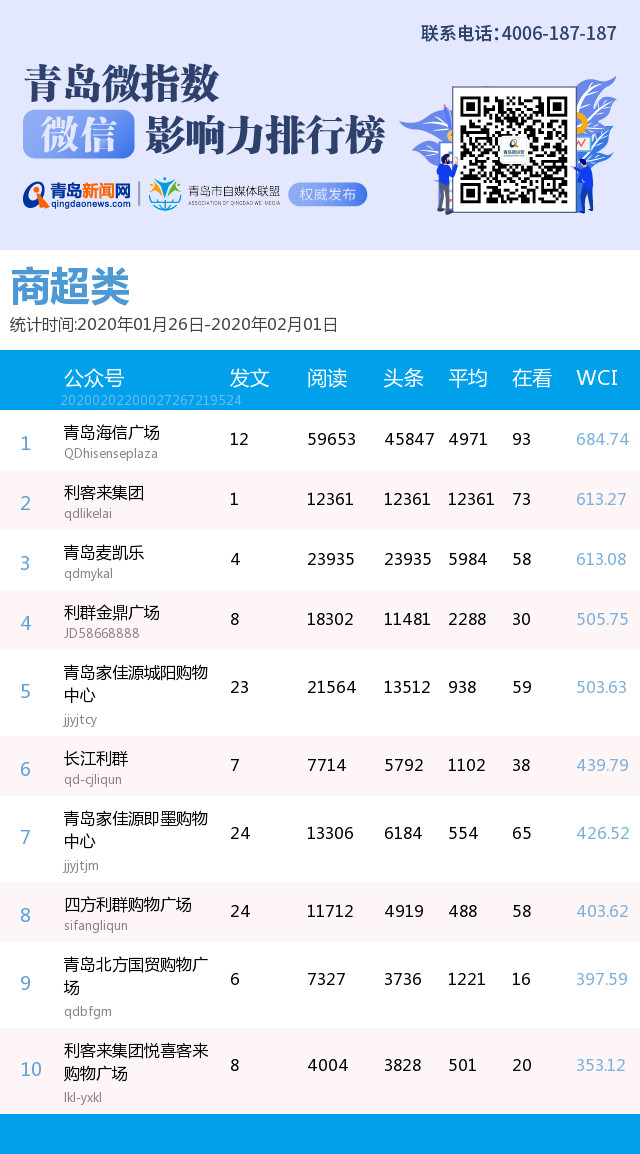Click the 微信 label badge

(x=78, y=135)
